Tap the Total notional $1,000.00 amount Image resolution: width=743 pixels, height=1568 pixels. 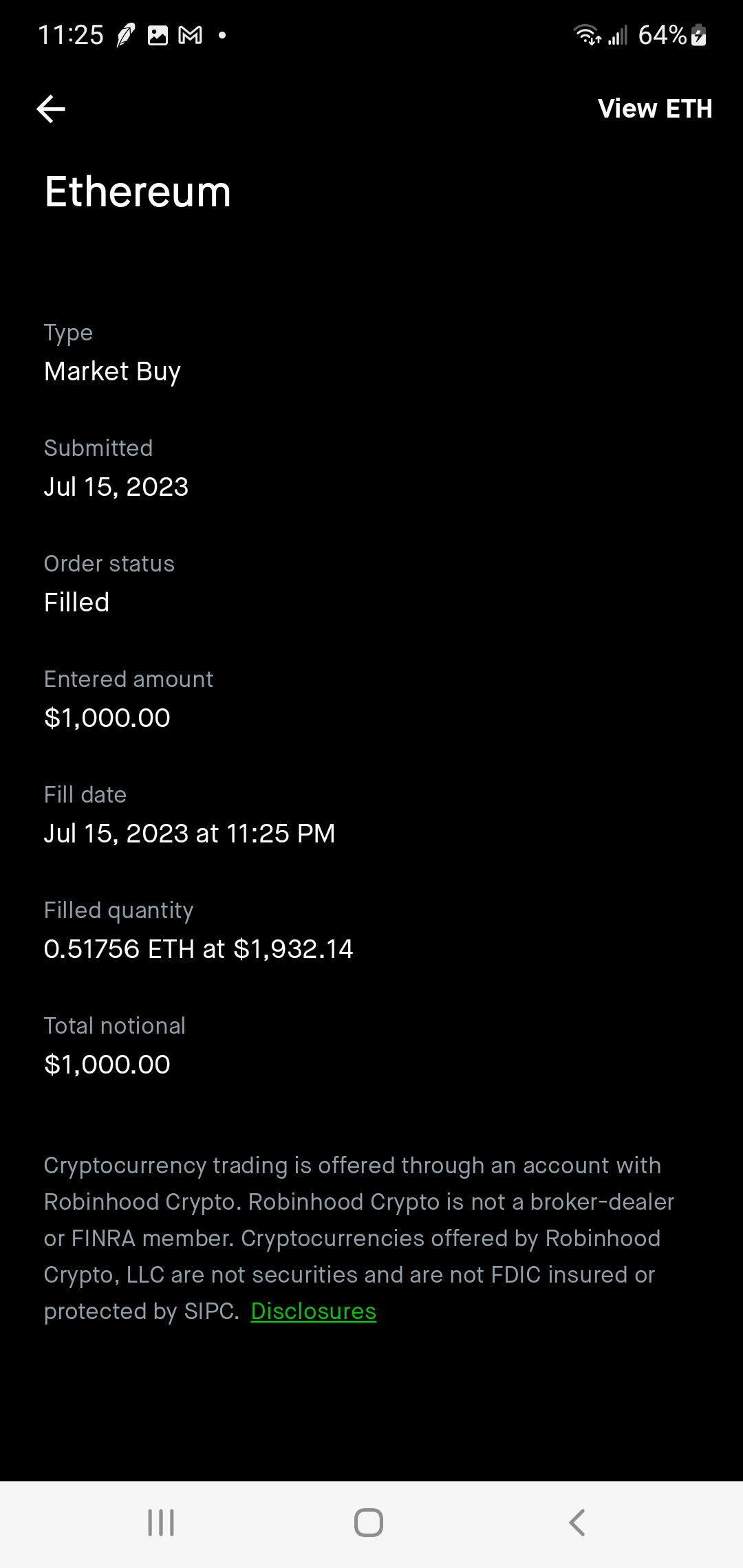(x=107, y=1065)
